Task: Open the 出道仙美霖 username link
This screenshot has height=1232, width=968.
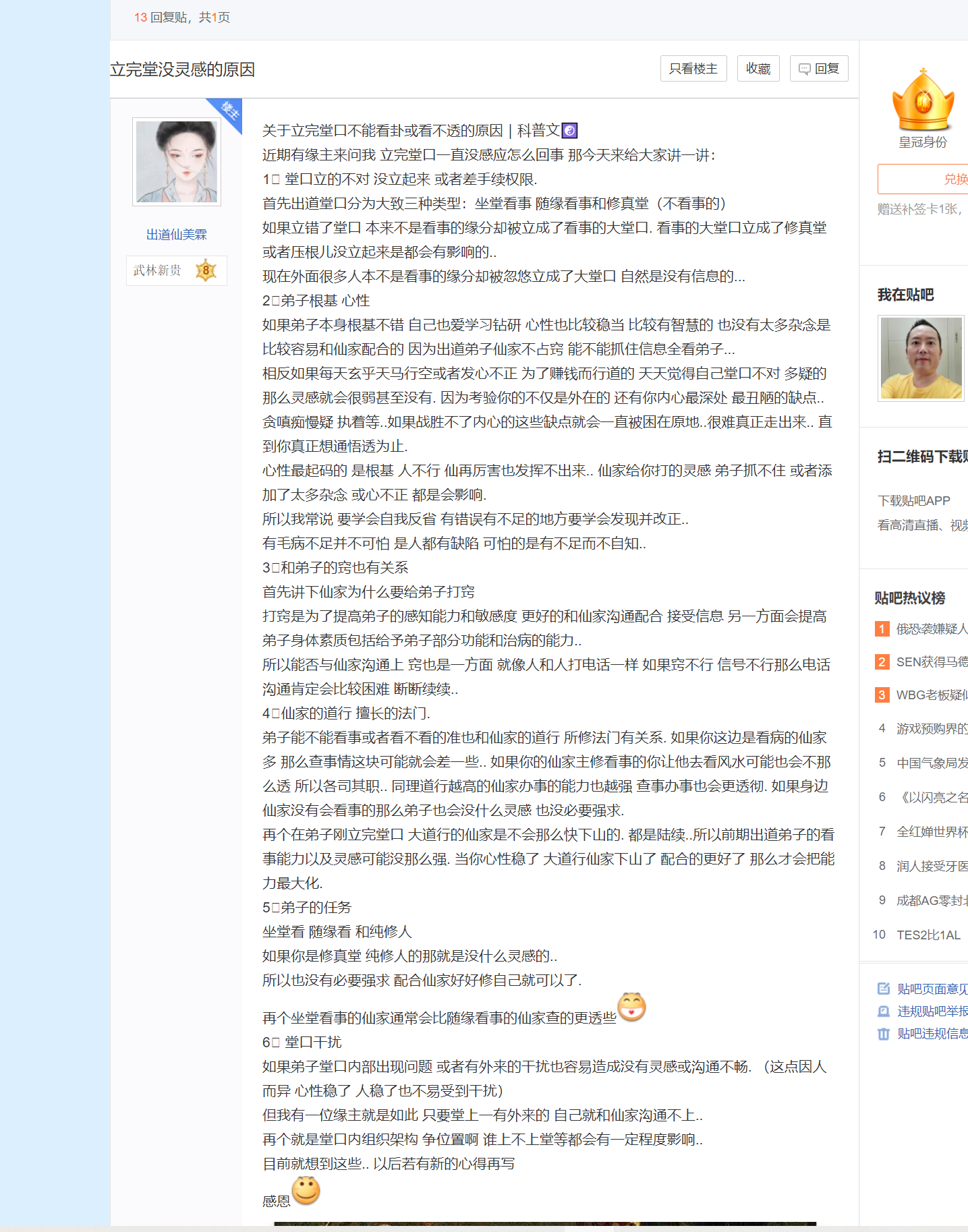Action: 177,235
